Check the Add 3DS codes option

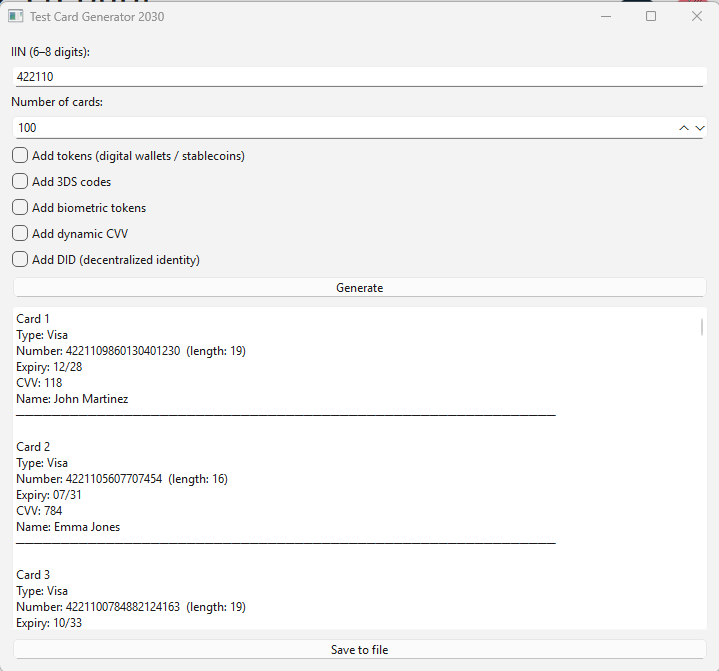click(20, 182)
